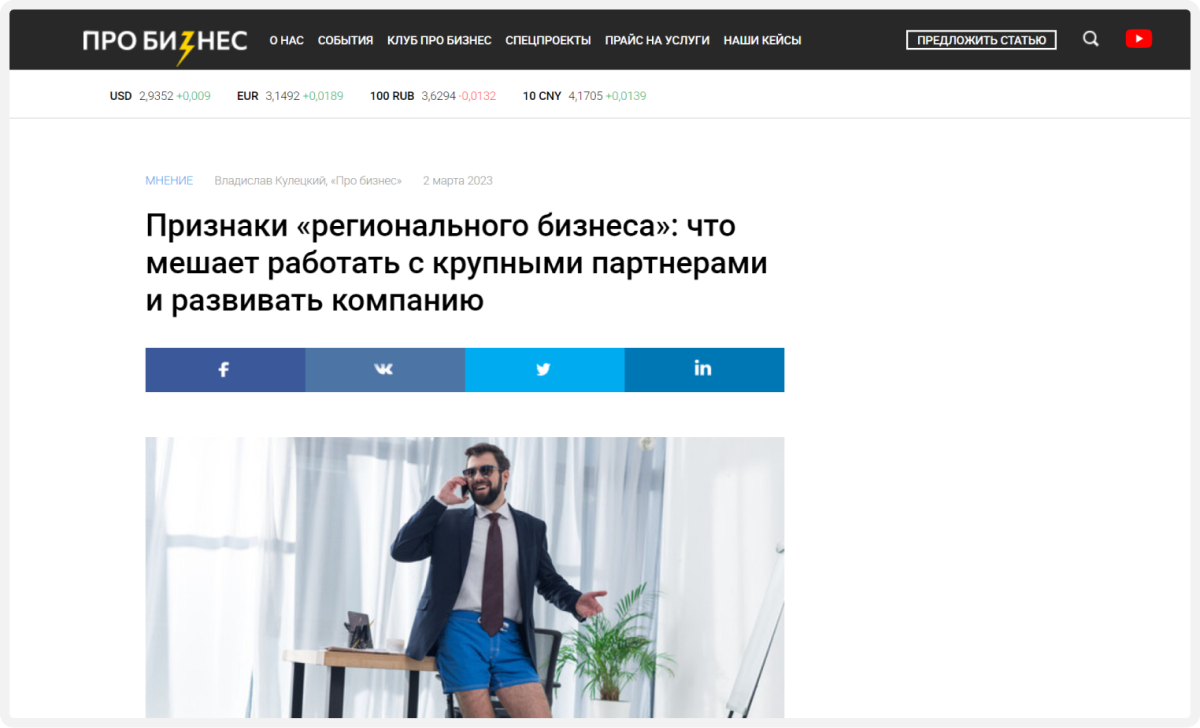1200x728 pixels.
Task: Open the search magnifier icon
Action: point(1091,39)
